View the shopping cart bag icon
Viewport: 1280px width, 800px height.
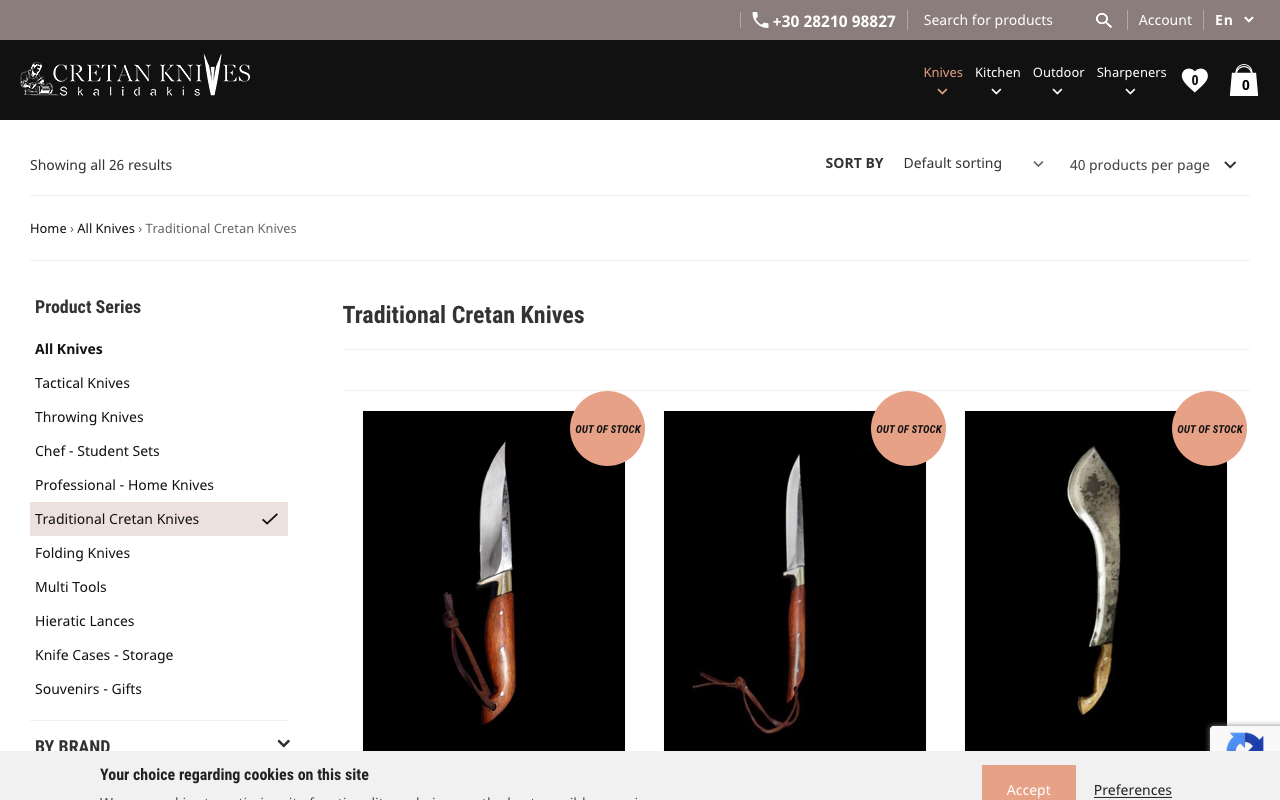click(1243, 80)
